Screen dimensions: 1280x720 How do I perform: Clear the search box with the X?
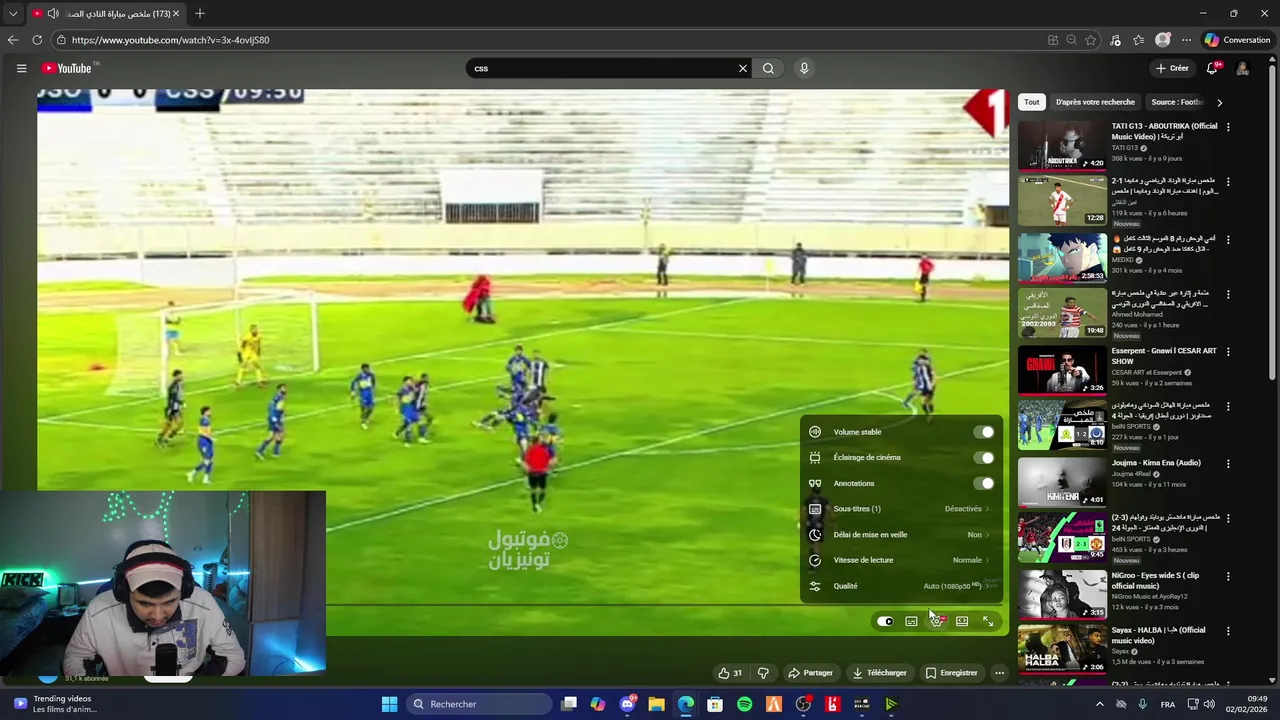point(743,68)
